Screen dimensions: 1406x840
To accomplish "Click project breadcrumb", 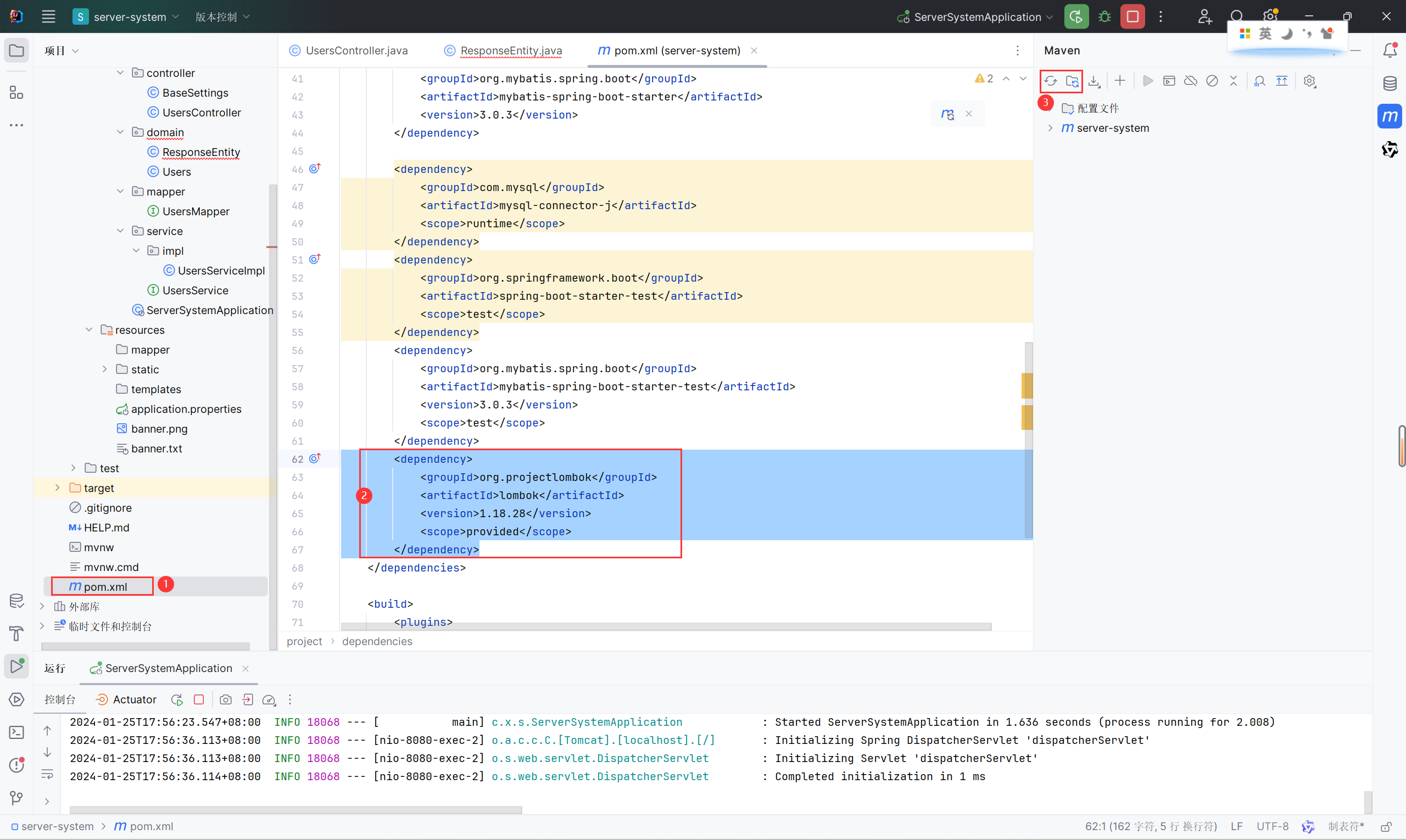I will [x=304, y=641].
